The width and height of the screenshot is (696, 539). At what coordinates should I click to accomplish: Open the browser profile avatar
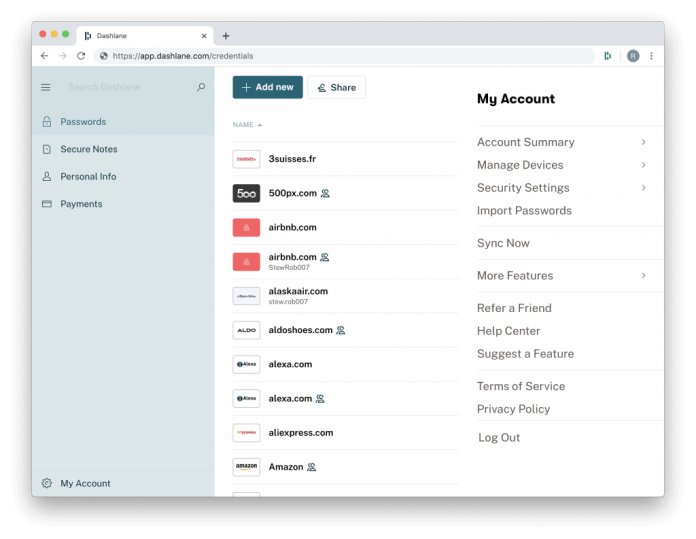[633, 56]
